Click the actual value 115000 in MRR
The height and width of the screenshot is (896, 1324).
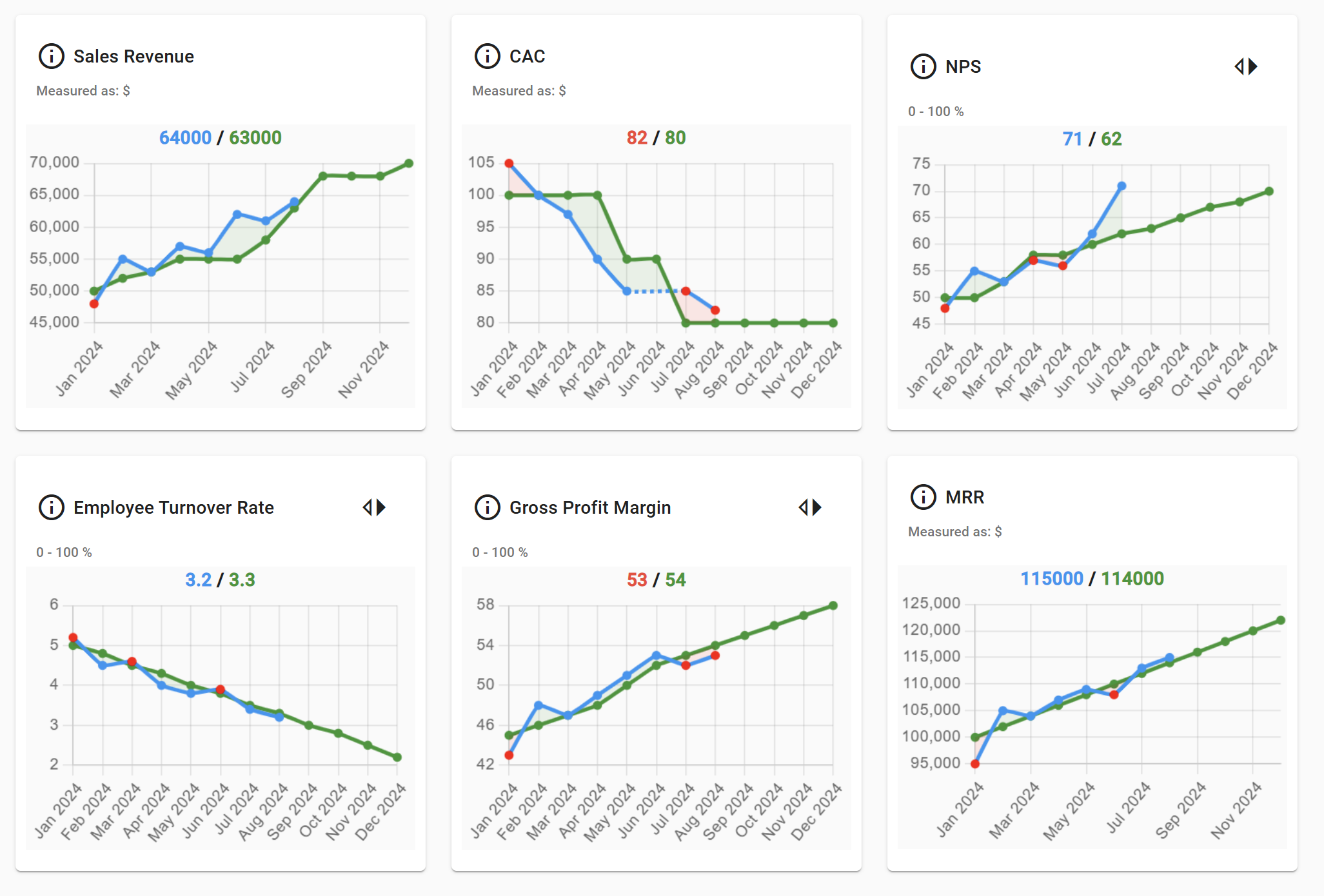click(1052, 578)
